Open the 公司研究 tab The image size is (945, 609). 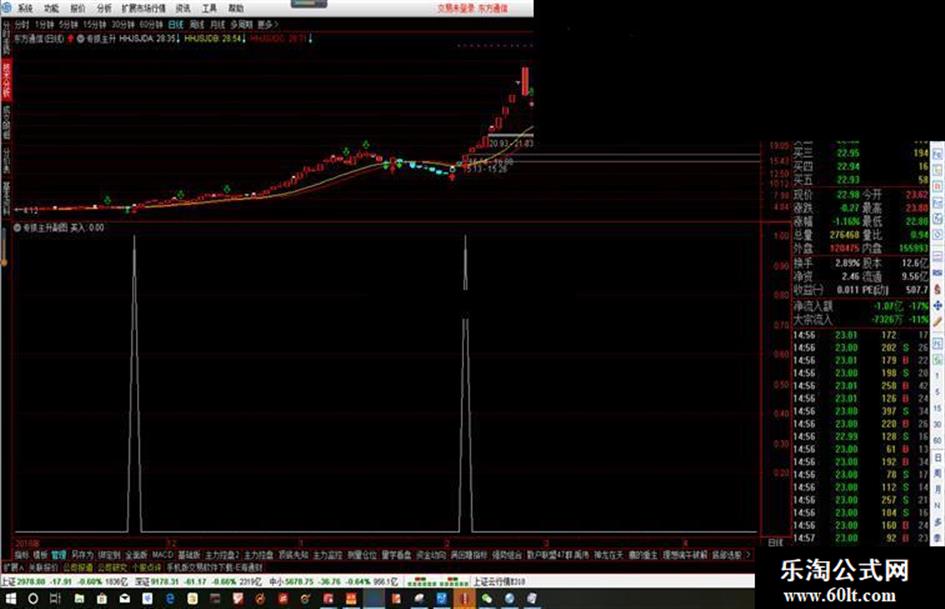(x=113, y=568)
